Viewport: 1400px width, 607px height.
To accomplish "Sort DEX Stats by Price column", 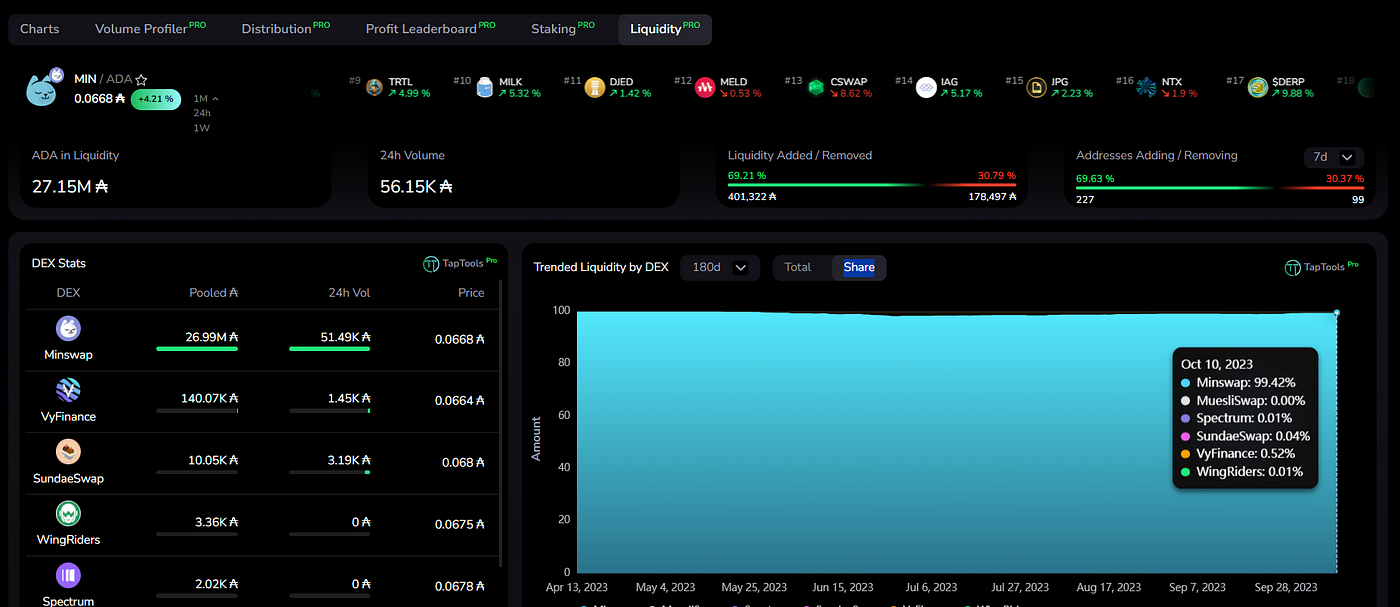I will 471,293.
